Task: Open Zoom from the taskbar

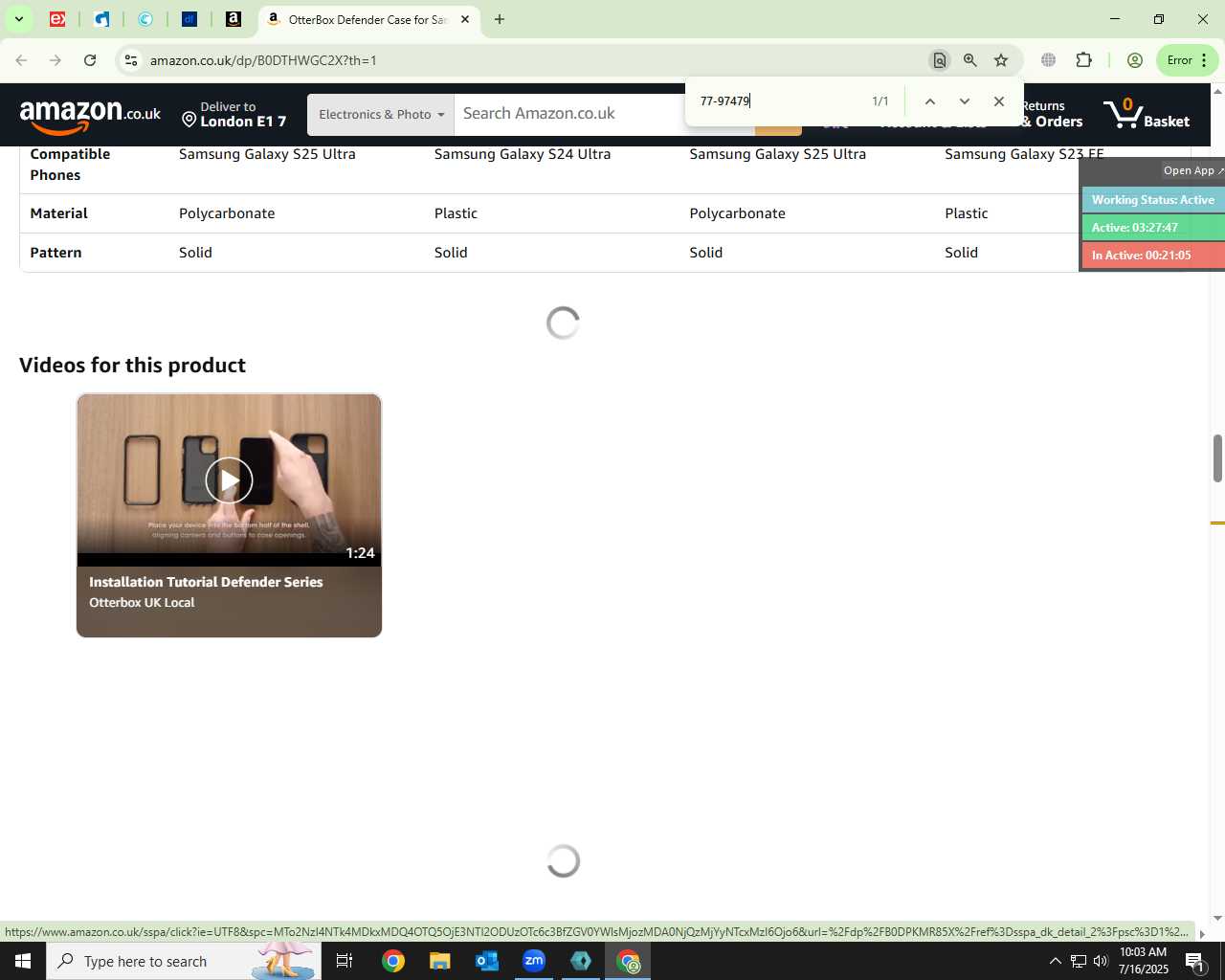Action: tap(534, 961)
